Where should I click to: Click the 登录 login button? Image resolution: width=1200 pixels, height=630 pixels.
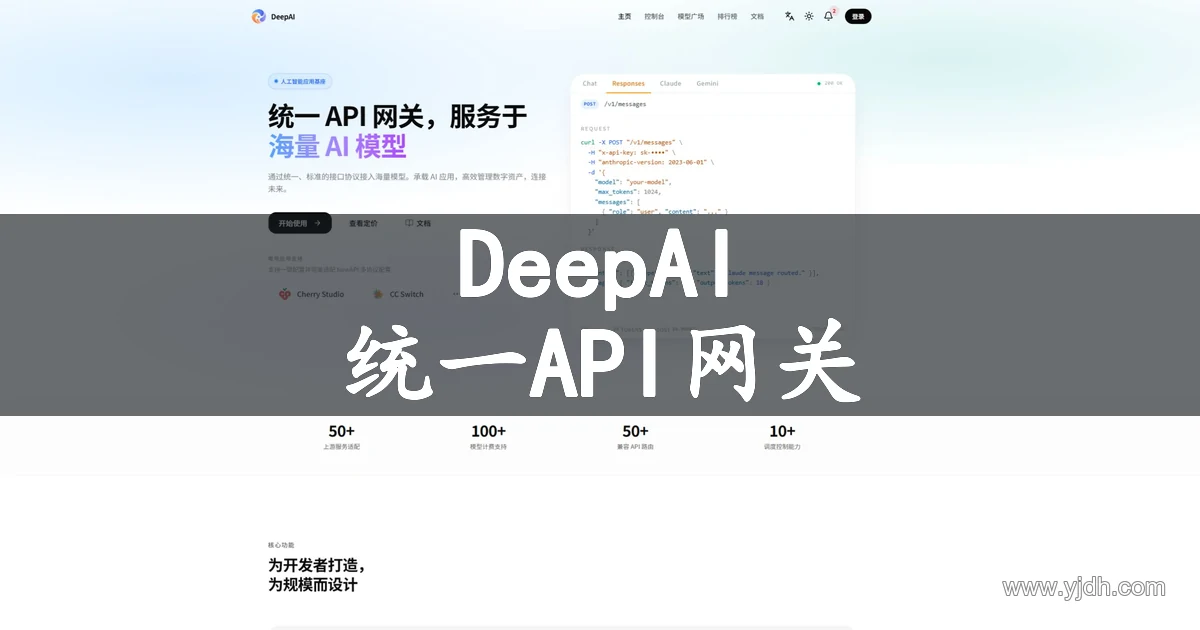coord(858,16)
